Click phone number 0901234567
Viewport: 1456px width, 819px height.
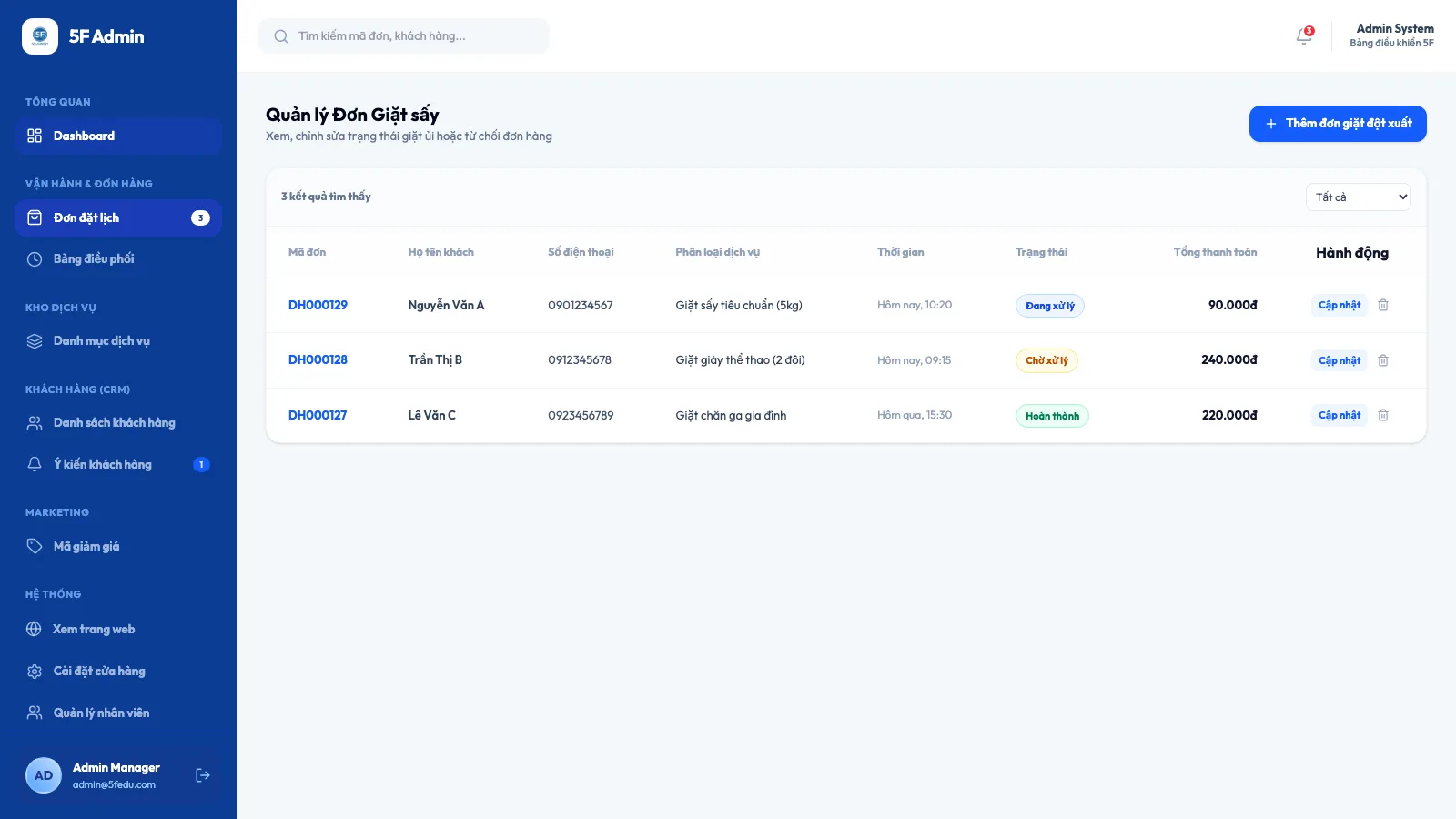[581, 305]
